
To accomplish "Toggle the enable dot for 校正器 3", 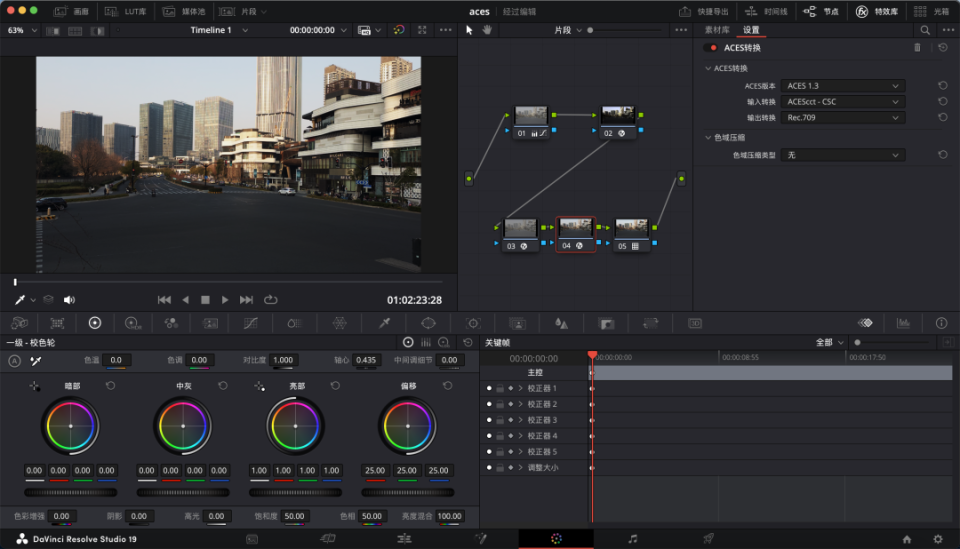I will tap(489, 420).
